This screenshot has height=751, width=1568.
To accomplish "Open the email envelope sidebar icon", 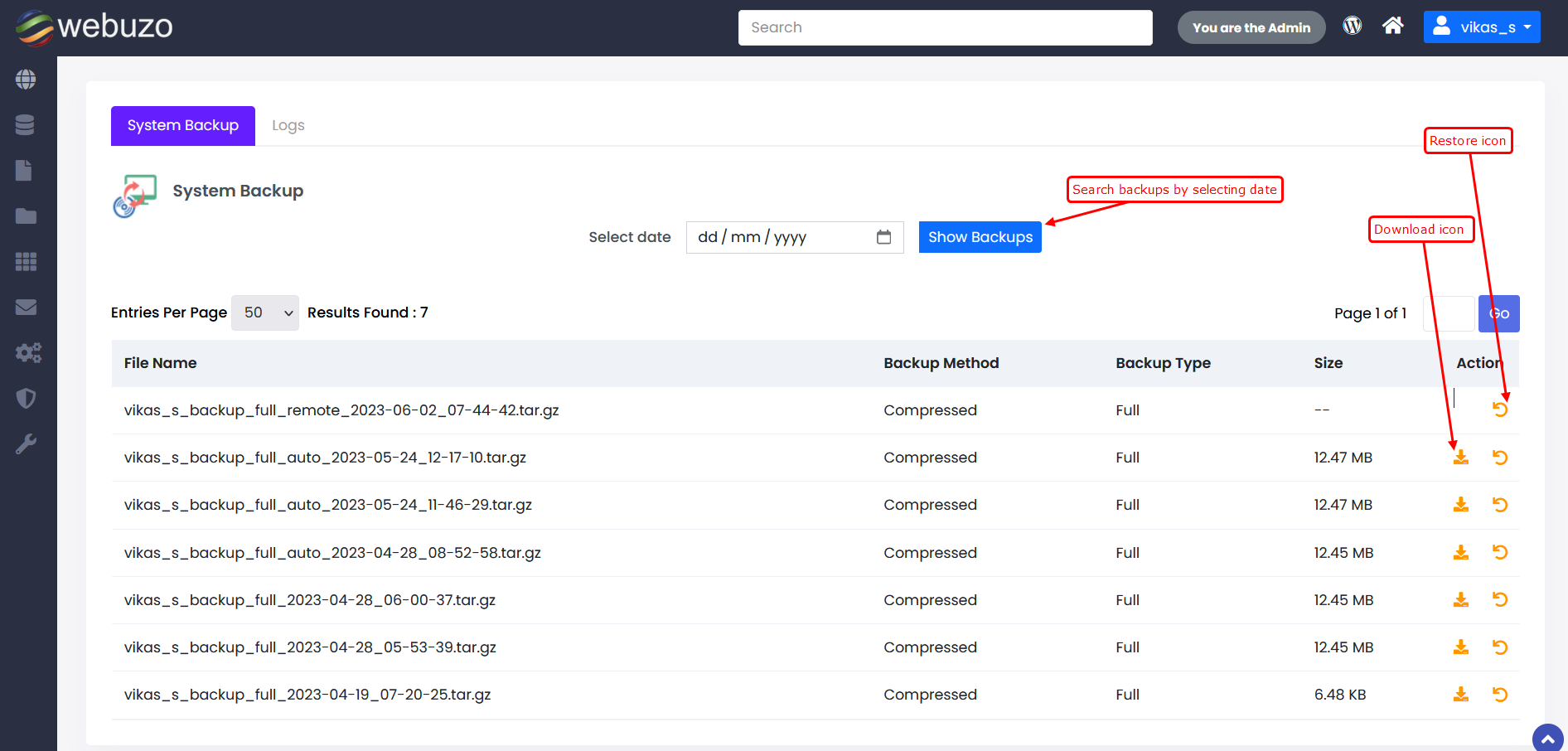I will pos(26,308).
